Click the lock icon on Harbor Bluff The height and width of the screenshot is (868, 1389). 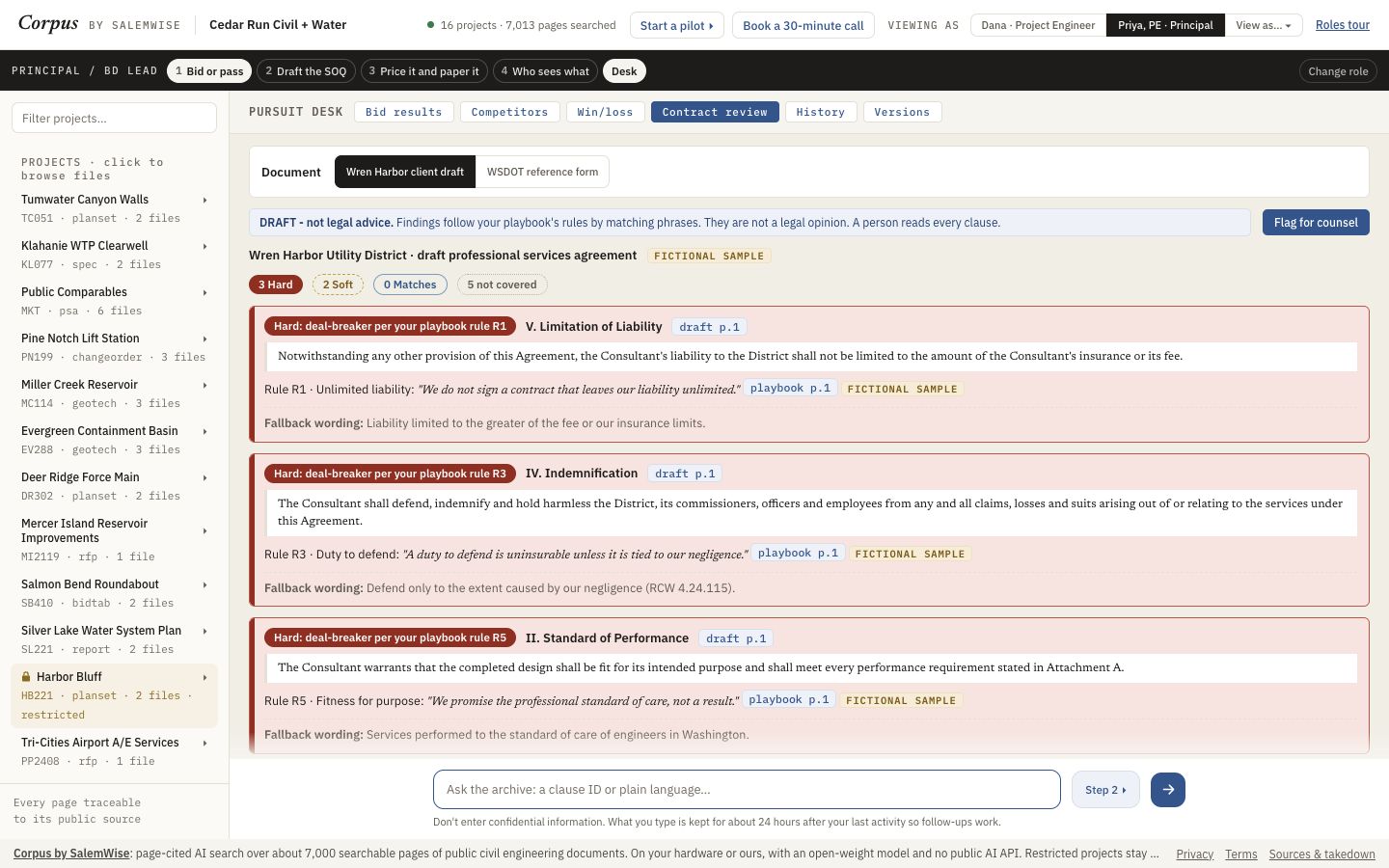click(26, 677)
